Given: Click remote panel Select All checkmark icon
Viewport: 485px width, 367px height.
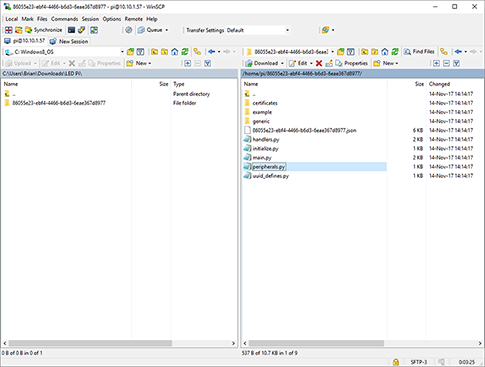Looking at the screenshot, I should point(456,63).
